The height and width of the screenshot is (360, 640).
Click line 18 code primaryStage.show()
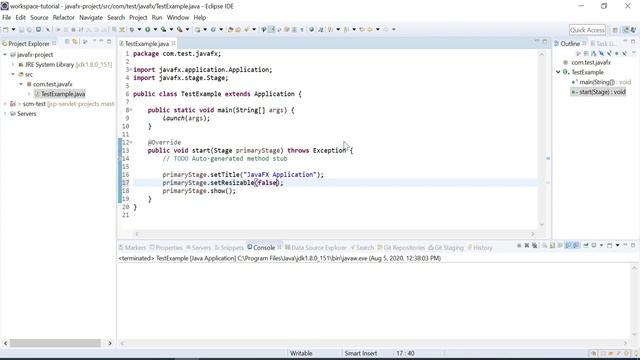(x=199, y=191)
